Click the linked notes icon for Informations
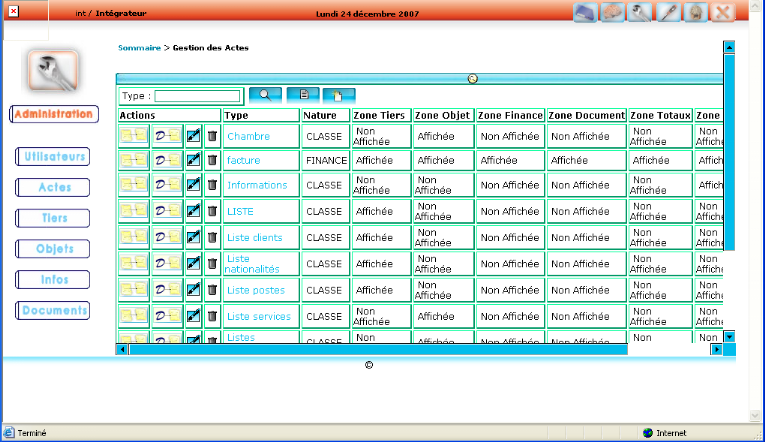Image resolution: width=765 pixels, height=442 pixels. tap(133, 186)
